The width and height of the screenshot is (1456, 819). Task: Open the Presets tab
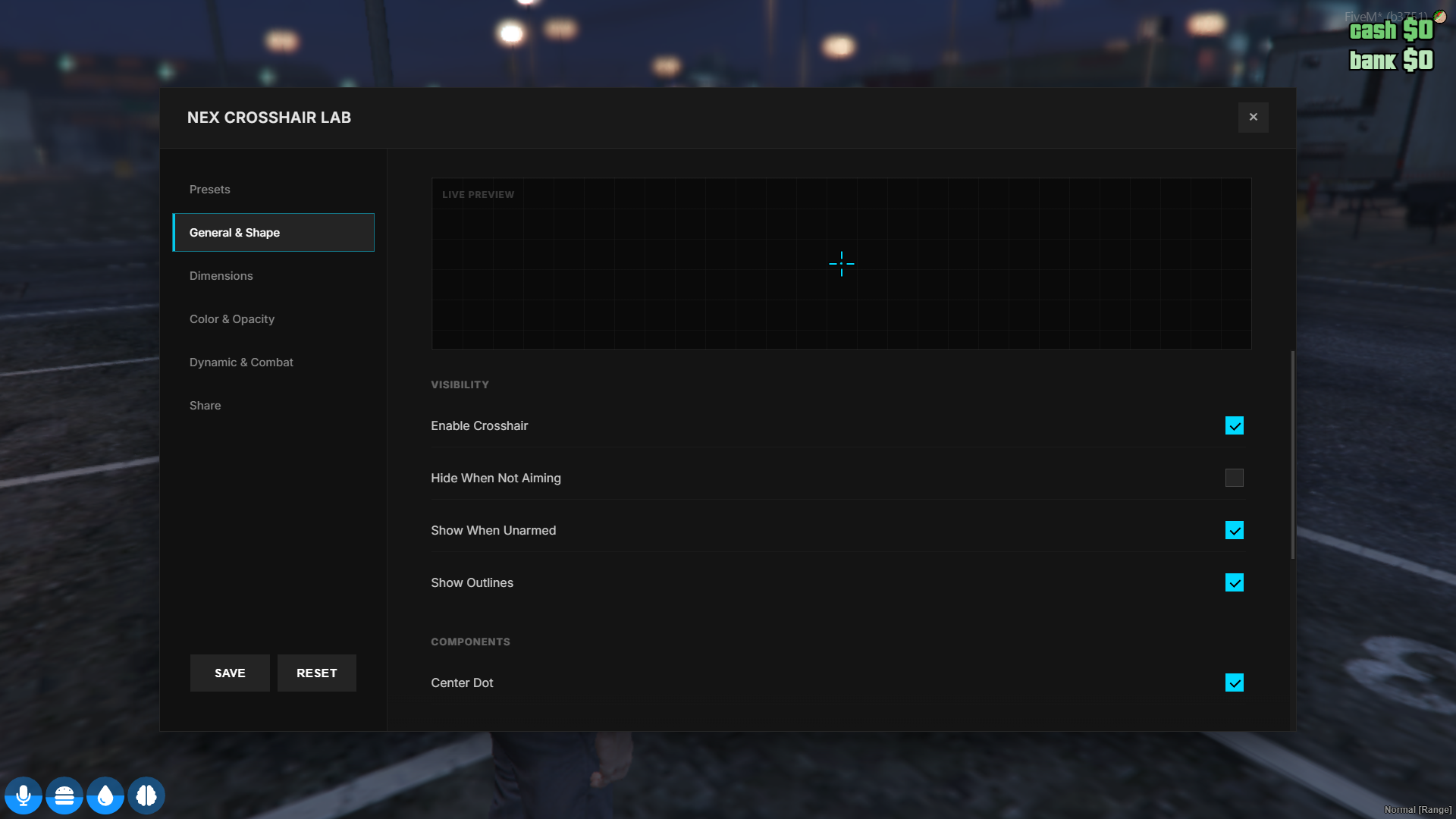(x=273, y=189)
